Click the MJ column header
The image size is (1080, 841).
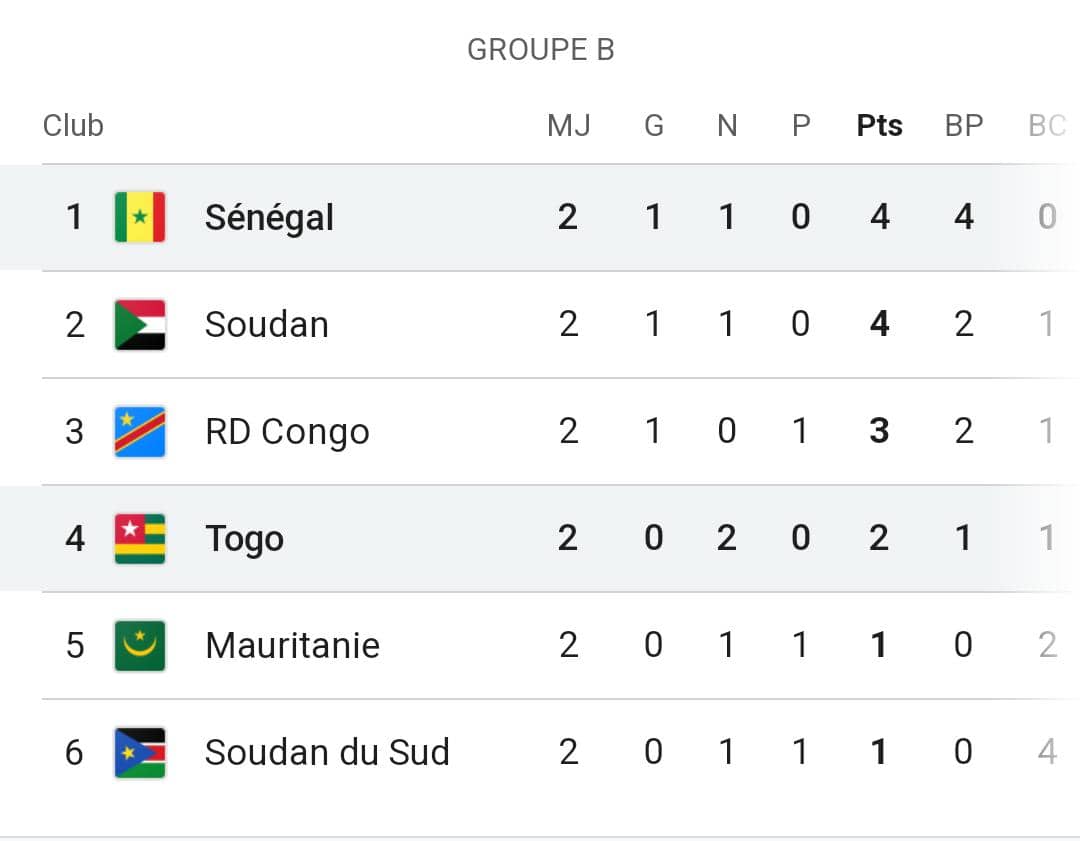(x=569, y=125)
